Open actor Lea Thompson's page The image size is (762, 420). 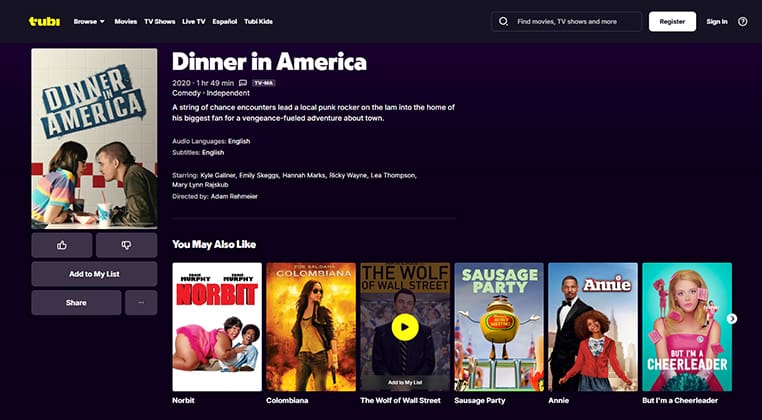click(393, 175)
